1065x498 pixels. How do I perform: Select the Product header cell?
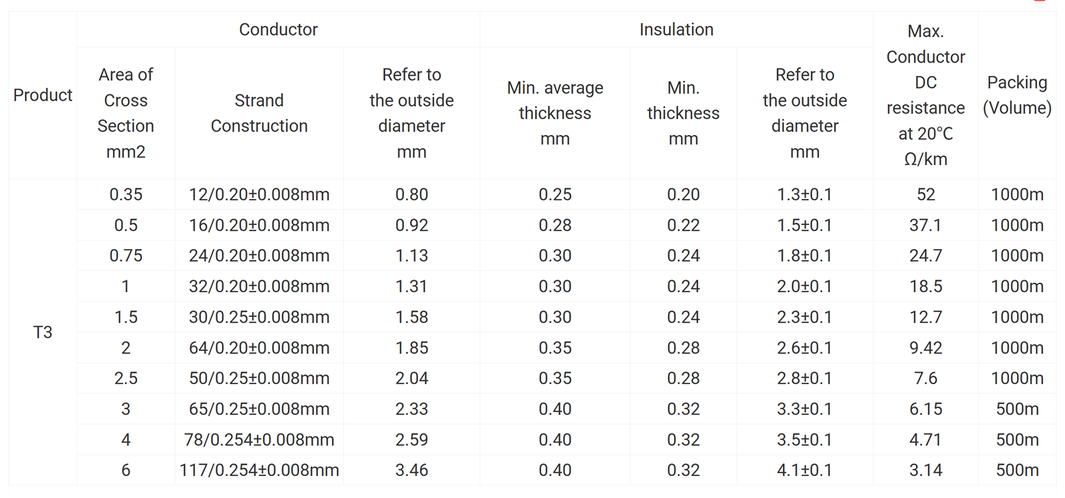pos(43,95)
